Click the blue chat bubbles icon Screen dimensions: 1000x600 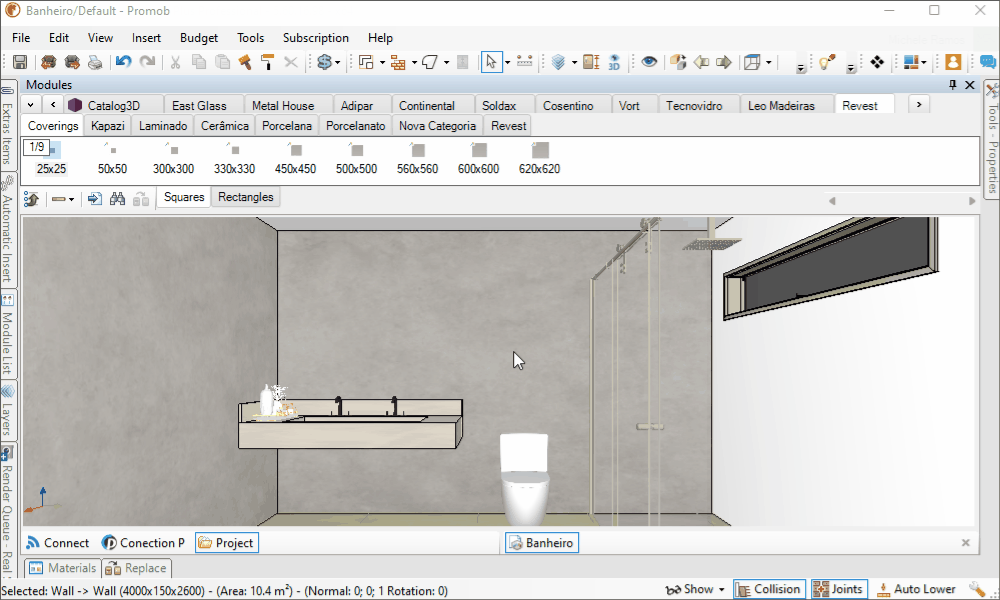point(987,62)
